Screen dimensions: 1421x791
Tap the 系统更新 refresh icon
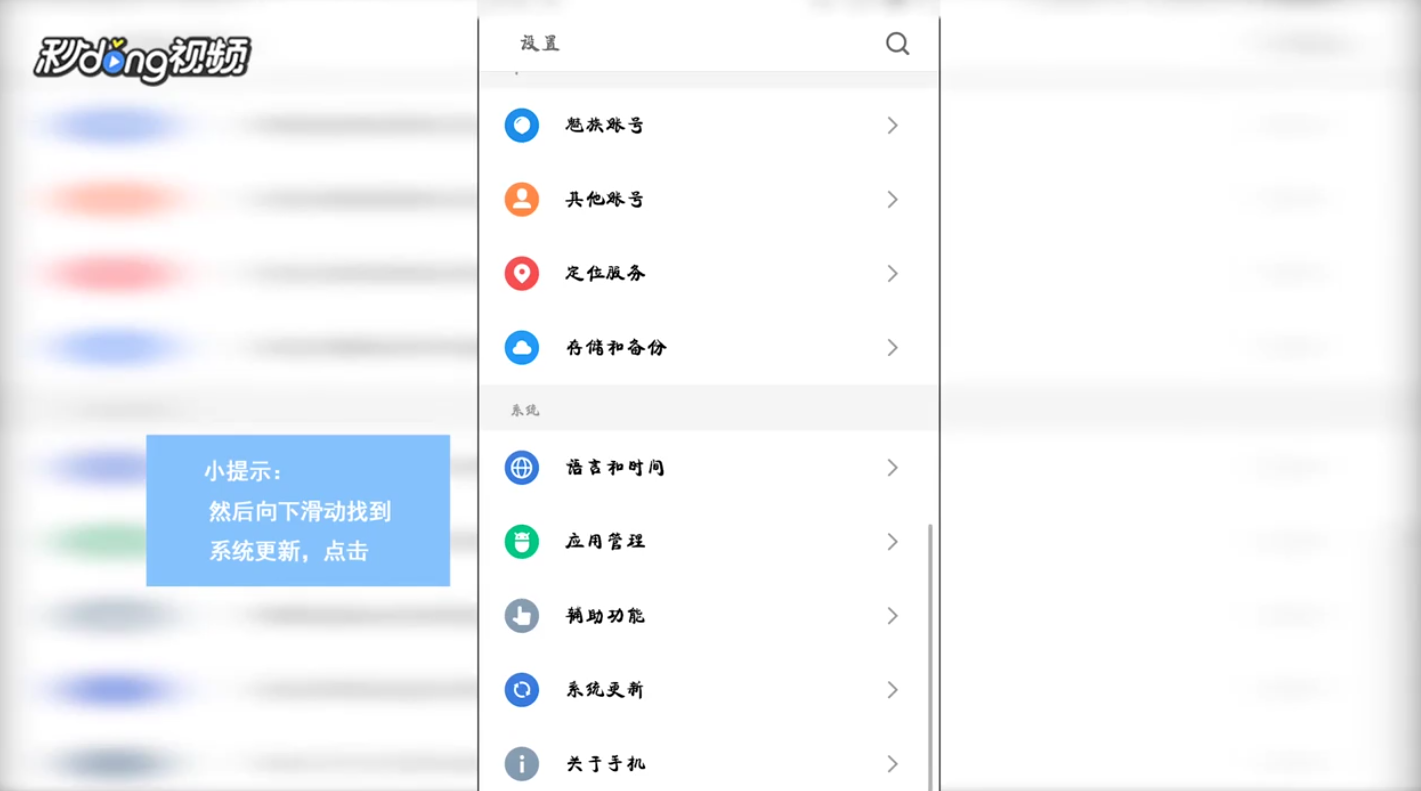coord(522,689)
